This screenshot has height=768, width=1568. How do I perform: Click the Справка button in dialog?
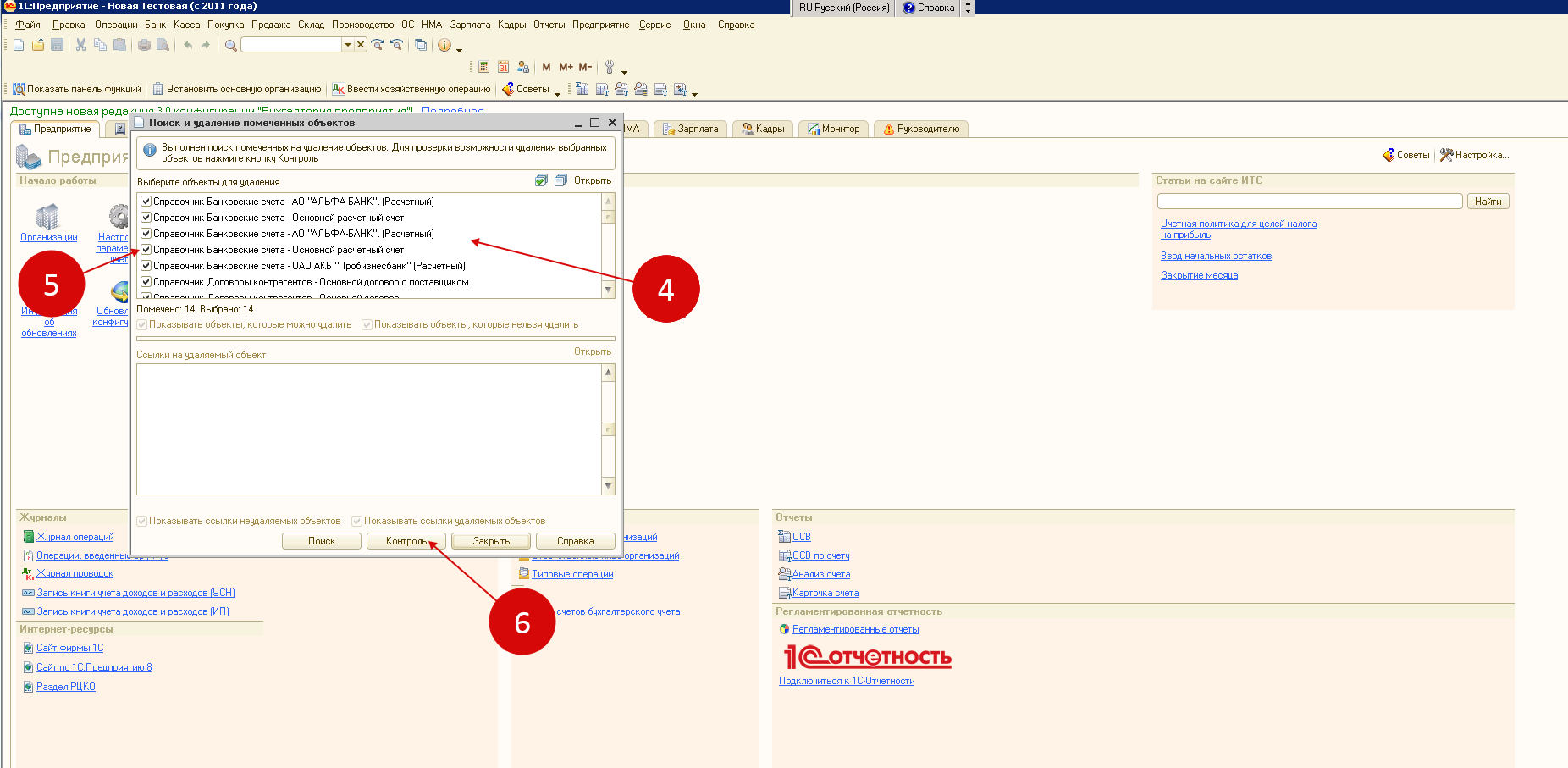[576, 541]
